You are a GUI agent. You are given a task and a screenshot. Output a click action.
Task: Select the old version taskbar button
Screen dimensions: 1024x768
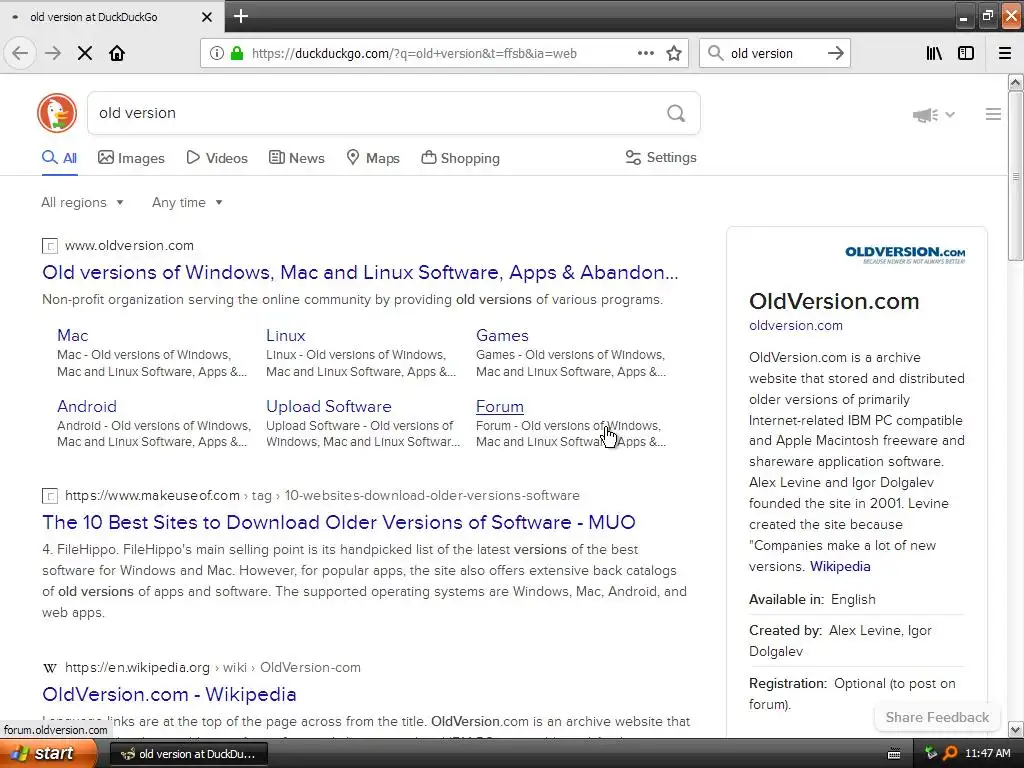(188, 754)
